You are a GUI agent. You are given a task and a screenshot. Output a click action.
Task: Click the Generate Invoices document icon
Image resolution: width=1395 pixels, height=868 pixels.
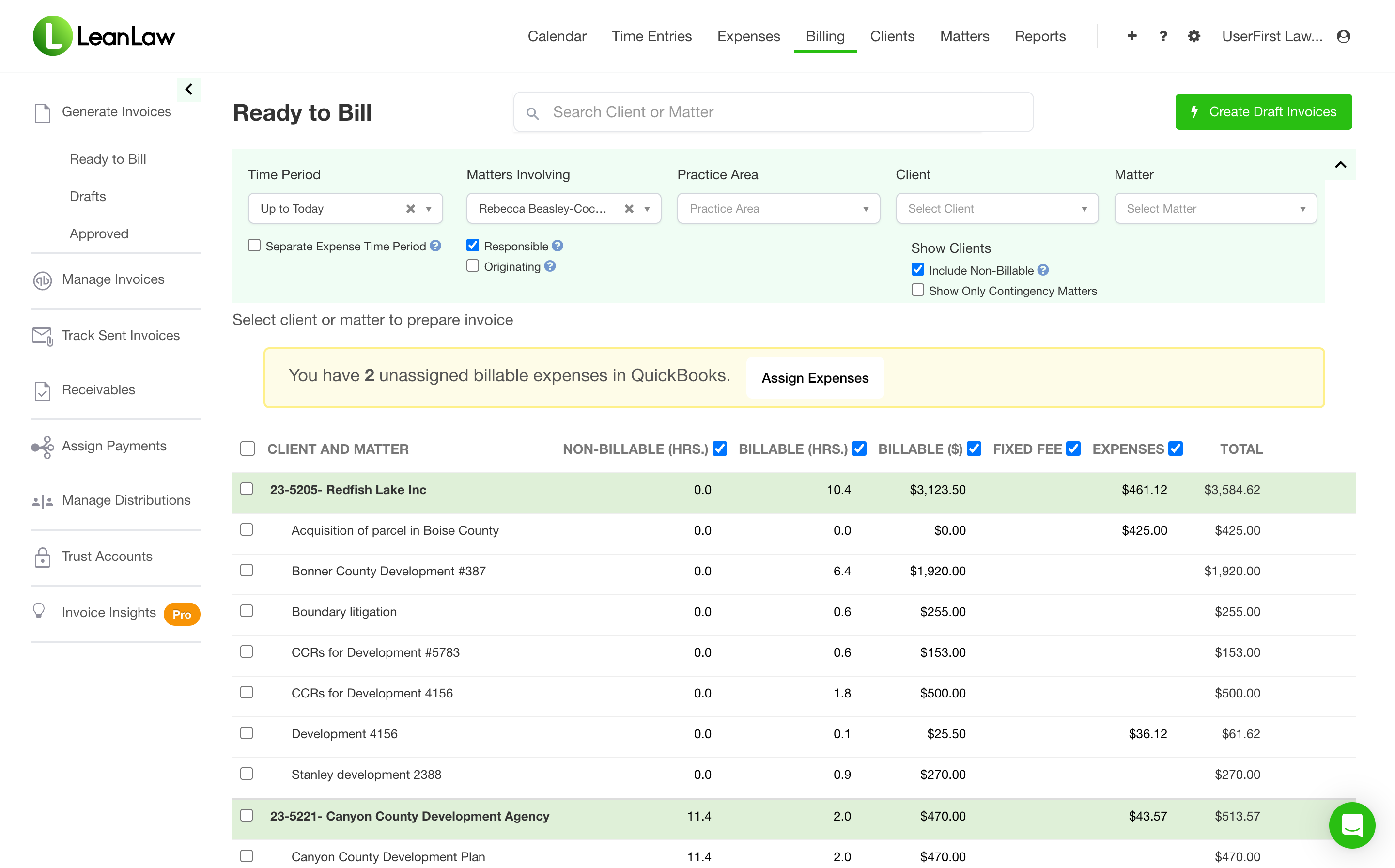43,112
